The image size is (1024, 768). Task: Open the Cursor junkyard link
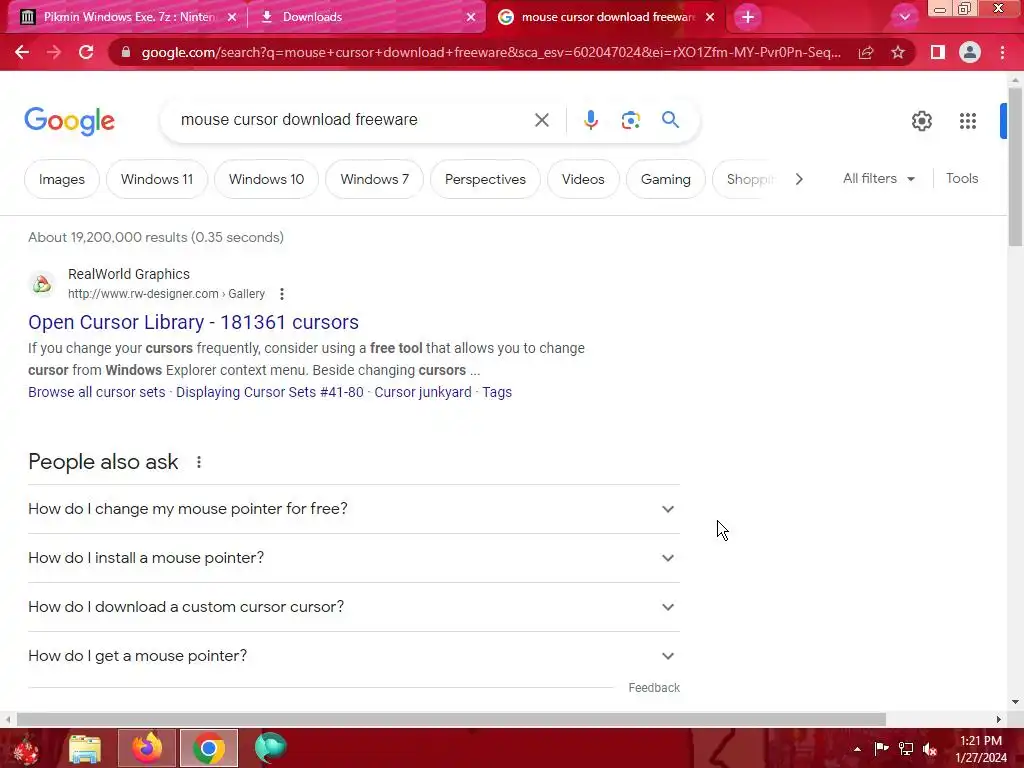[423, 392]
